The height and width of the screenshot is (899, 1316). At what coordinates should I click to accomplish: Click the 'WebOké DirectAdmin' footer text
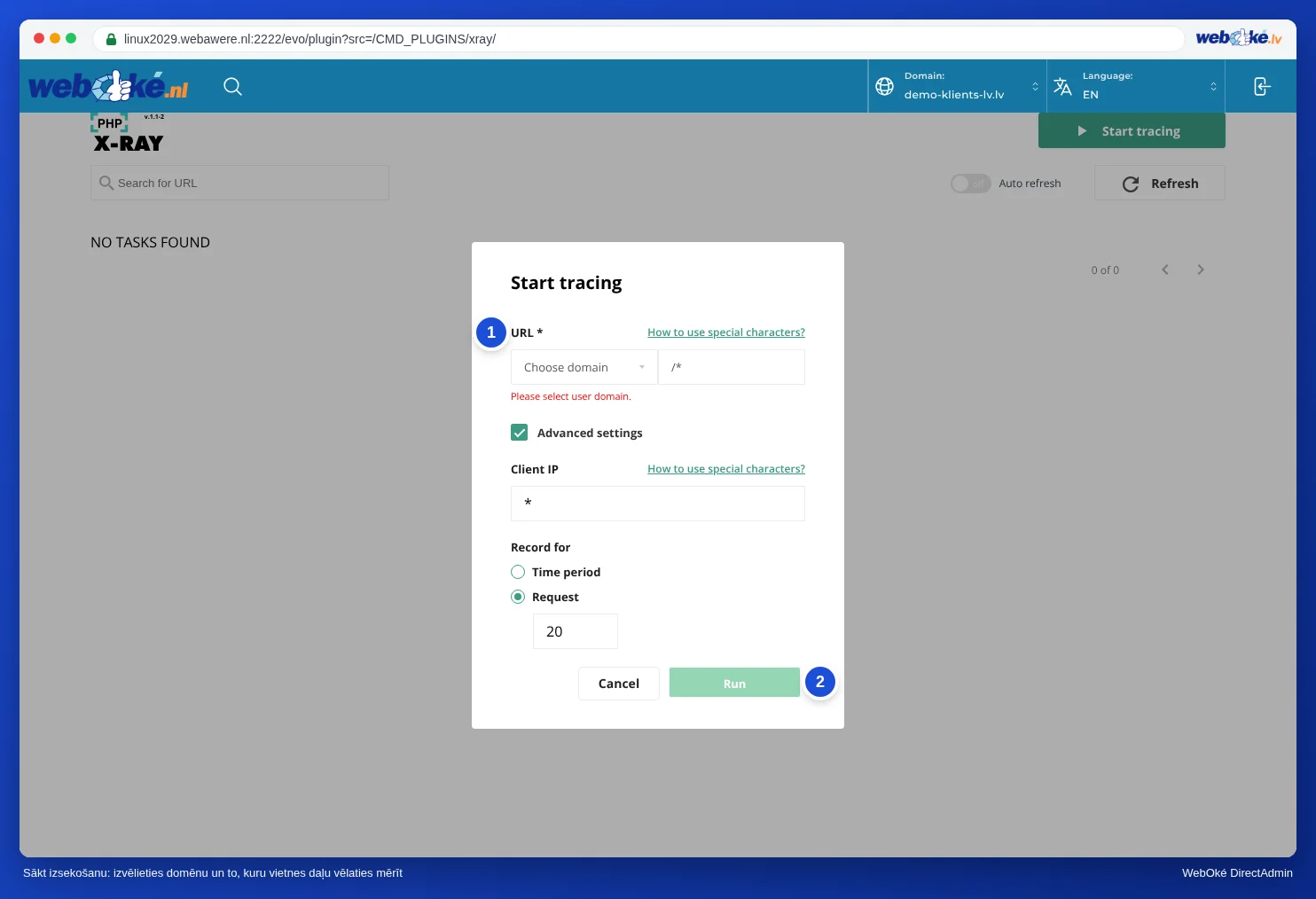[1237, 873]
